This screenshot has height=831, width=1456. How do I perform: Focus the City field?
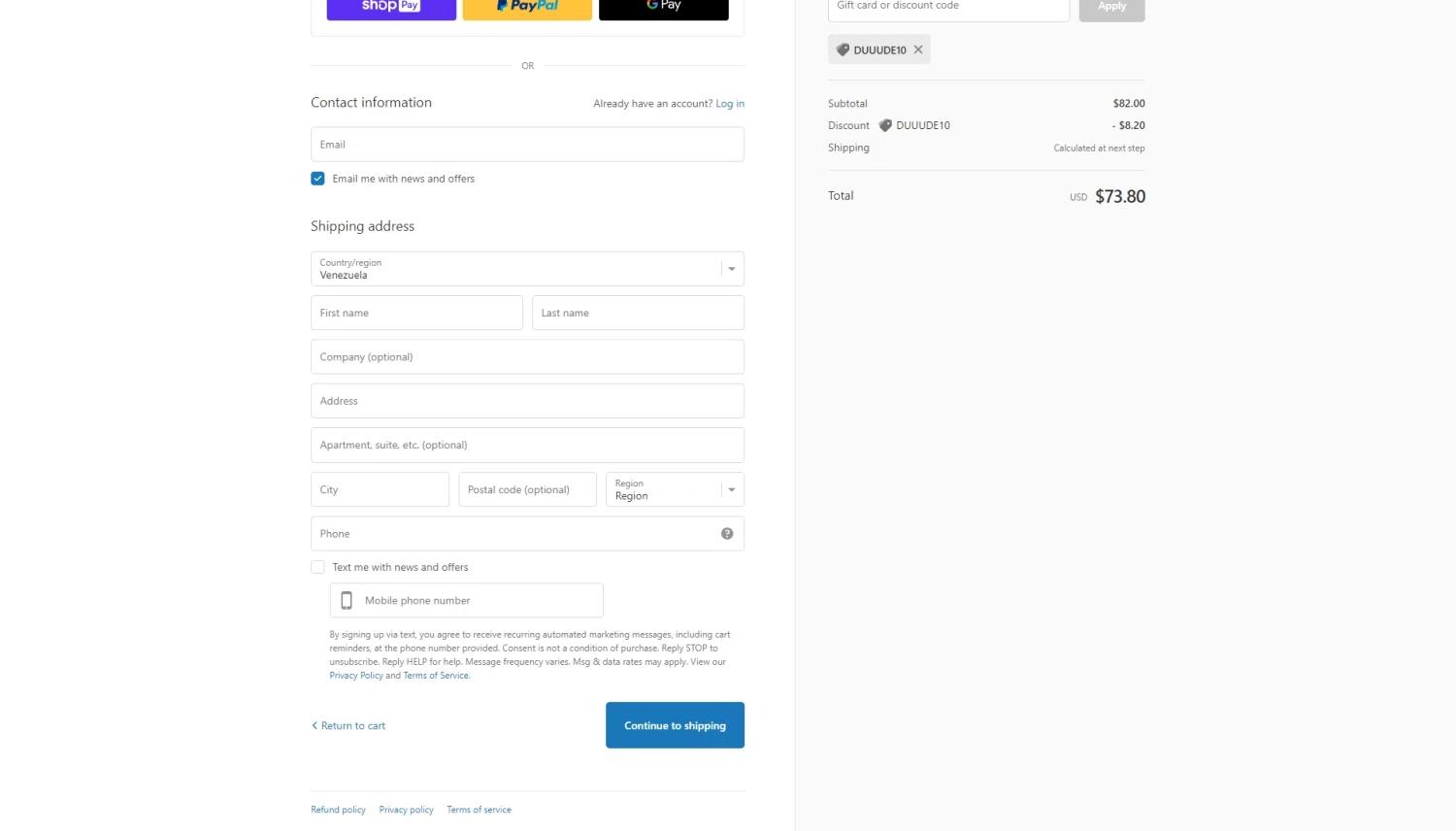coord(380,489)
